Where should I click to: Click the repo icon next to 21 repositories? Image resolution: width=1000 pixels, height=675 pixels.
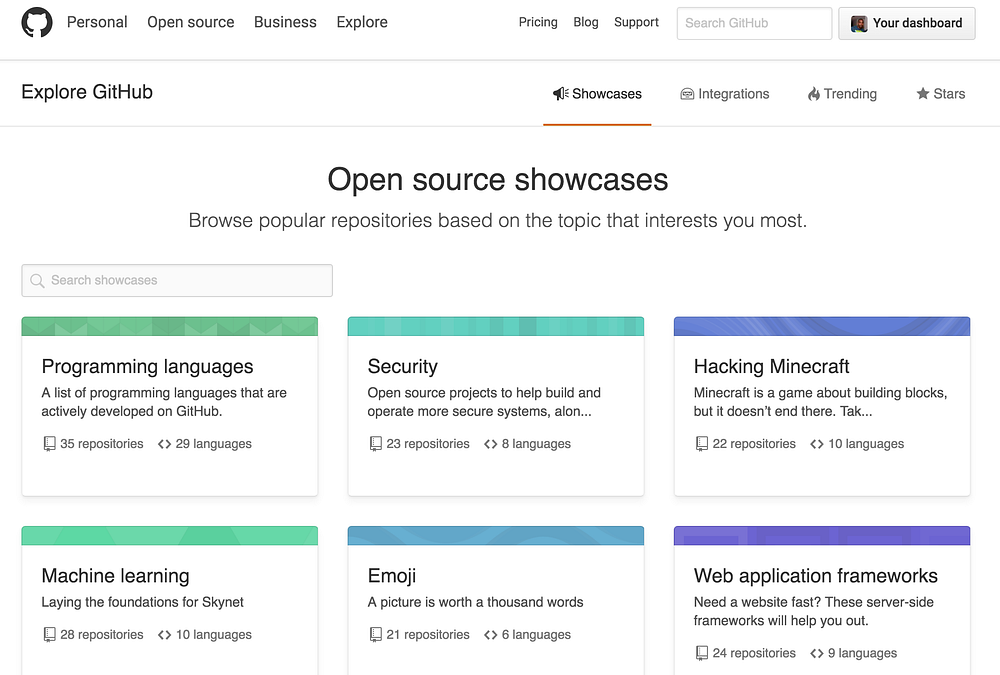[376, 635]
